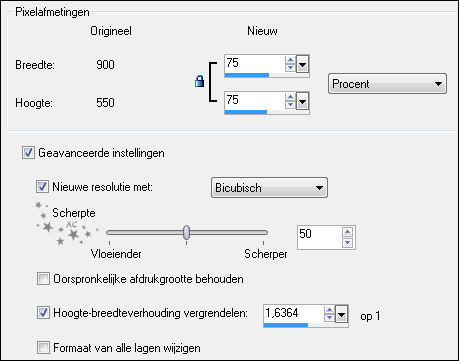Toggle Geavanceerde instellingen checkbox
This screenshot has height=361, width=459.
point(28,153)
